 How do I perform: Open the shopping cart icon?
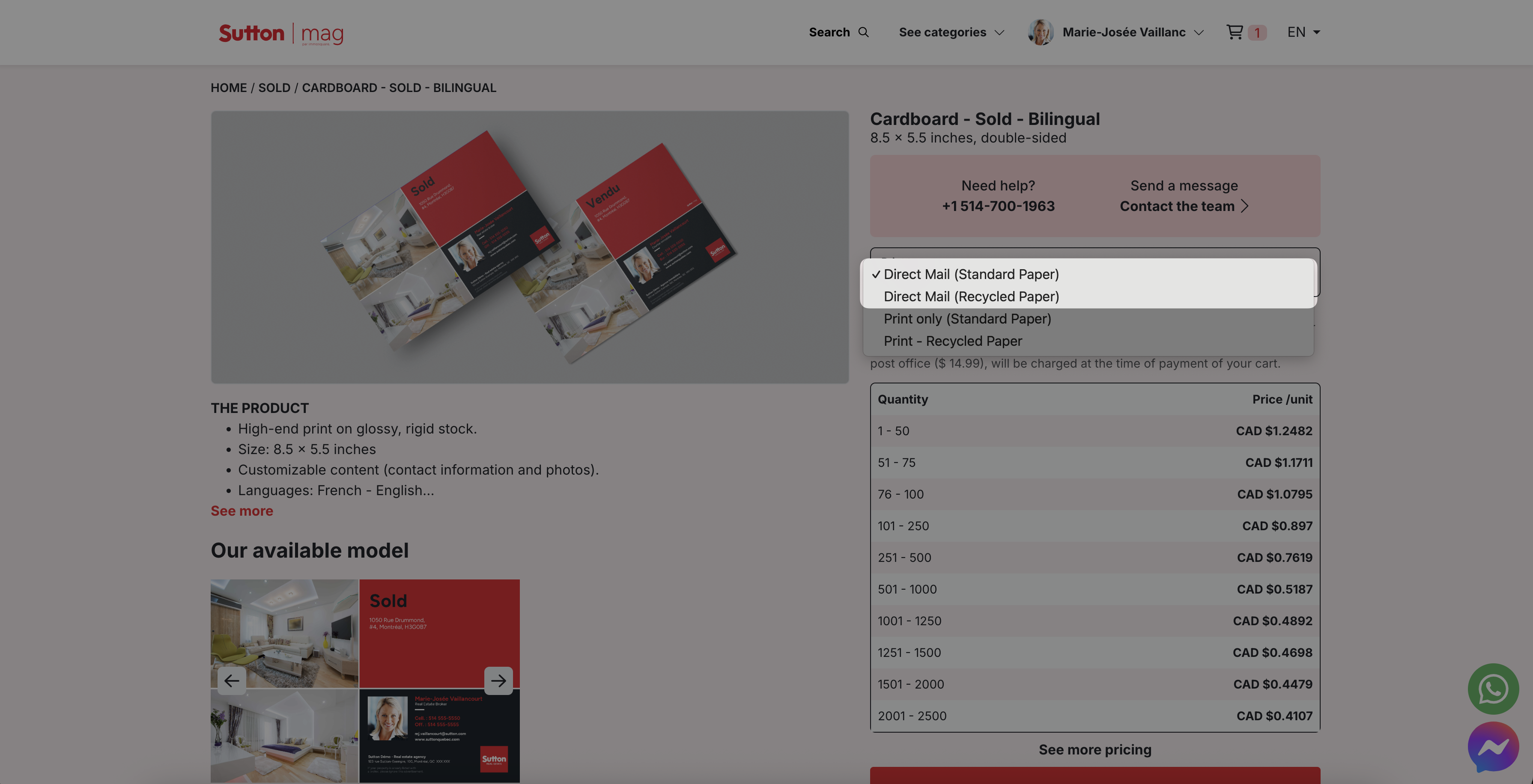1234,32
